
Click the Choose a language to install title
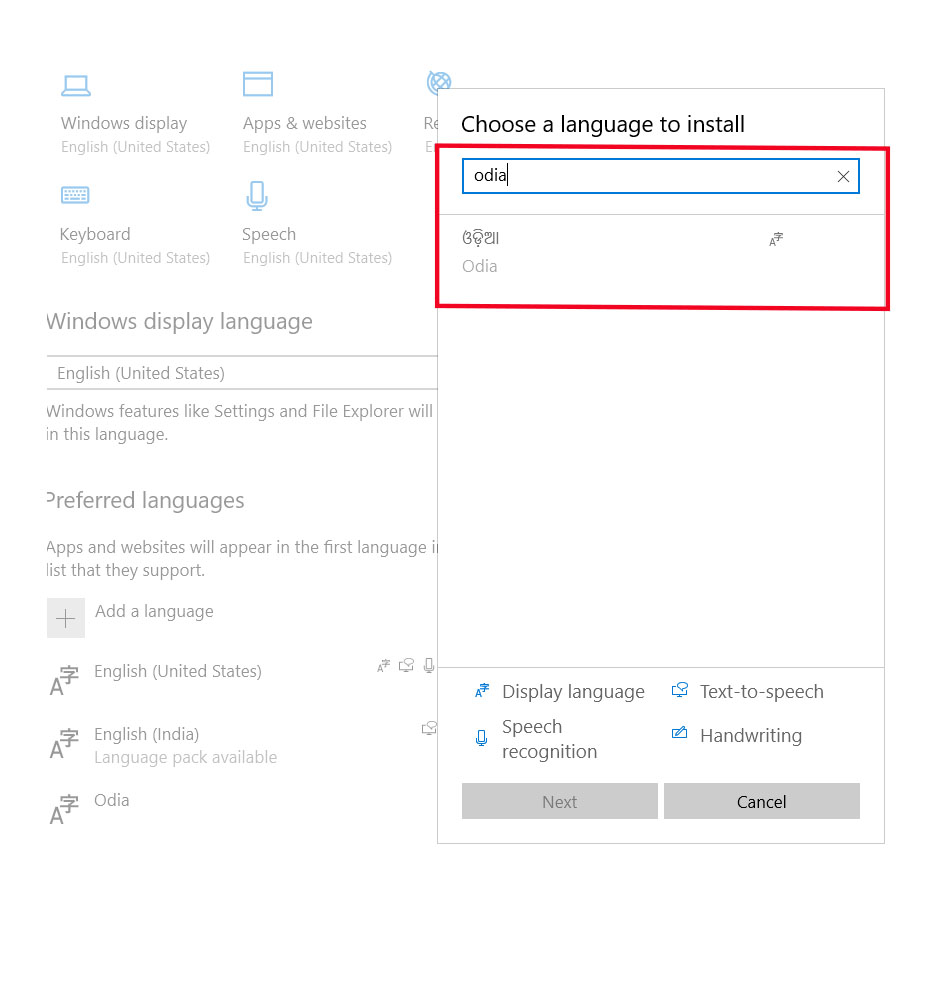point(603,124)
